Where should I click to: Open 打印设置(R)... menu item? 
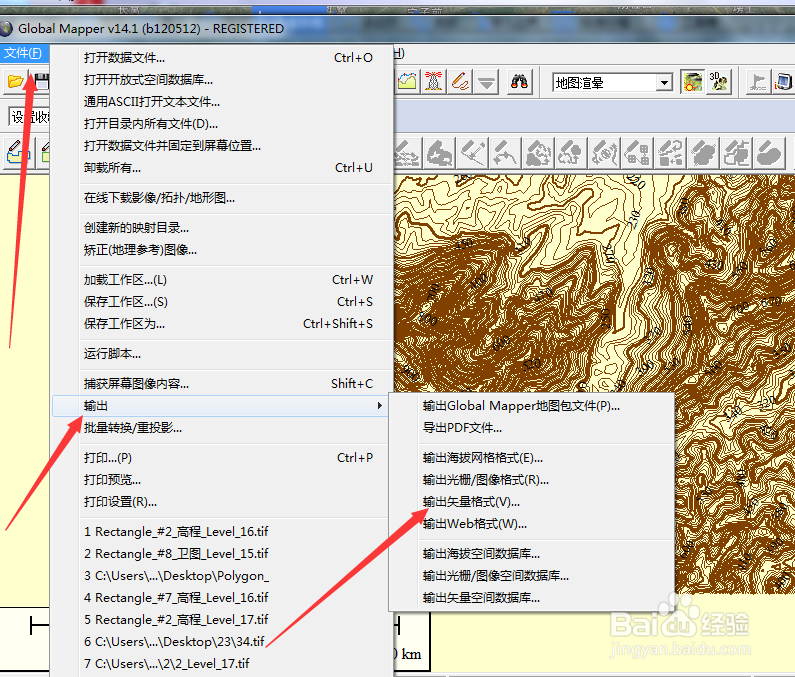tap(223, 502)
